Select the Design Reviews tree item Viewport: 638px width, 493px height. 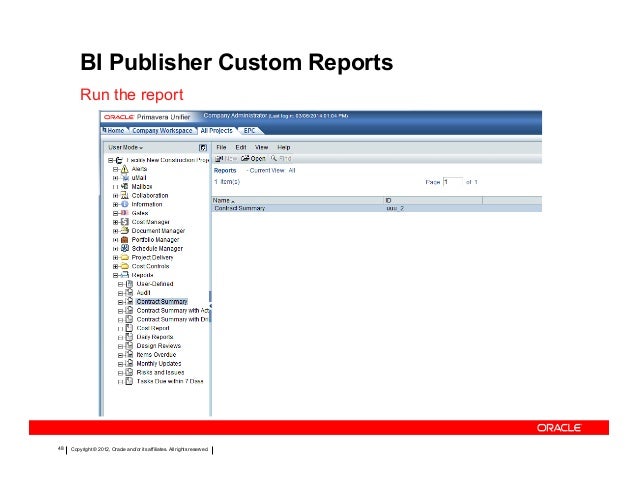click(x=159, y=346)
